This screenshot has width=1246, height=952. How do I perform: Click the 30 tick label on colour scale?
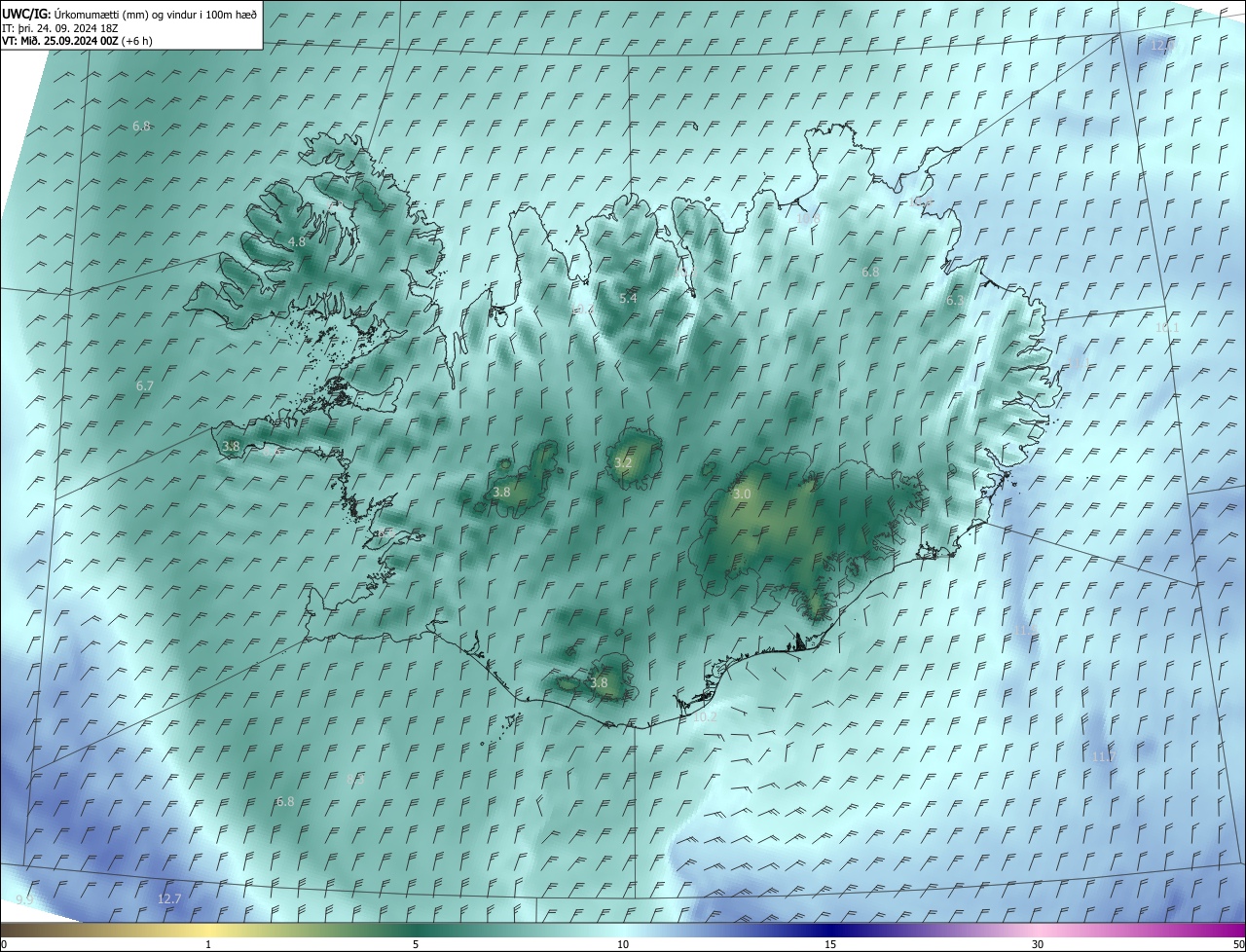[x=1038, y=944]
